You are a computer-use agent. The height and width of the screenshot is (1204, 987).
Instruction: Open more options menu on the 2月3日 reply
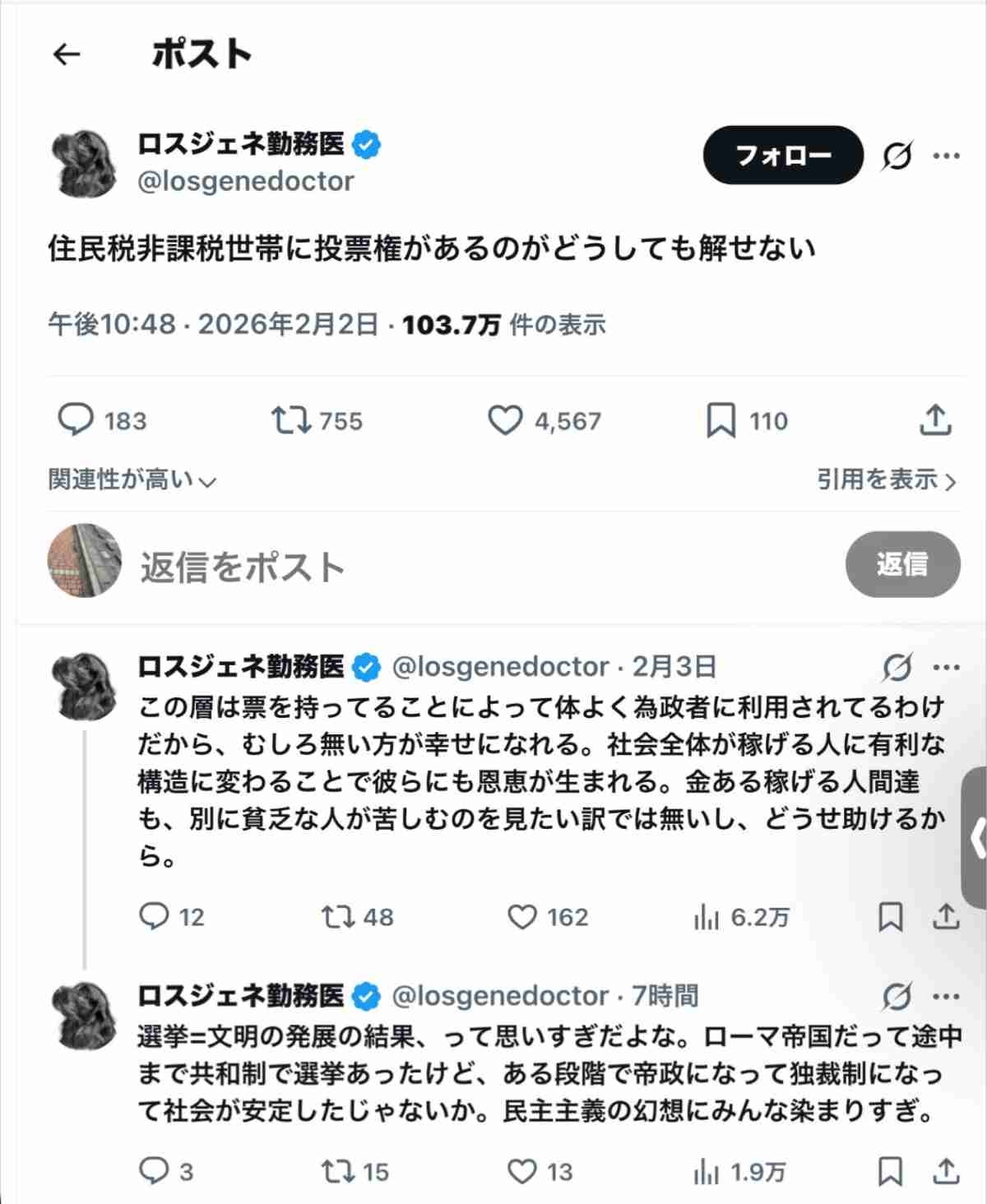pos(947,667)
